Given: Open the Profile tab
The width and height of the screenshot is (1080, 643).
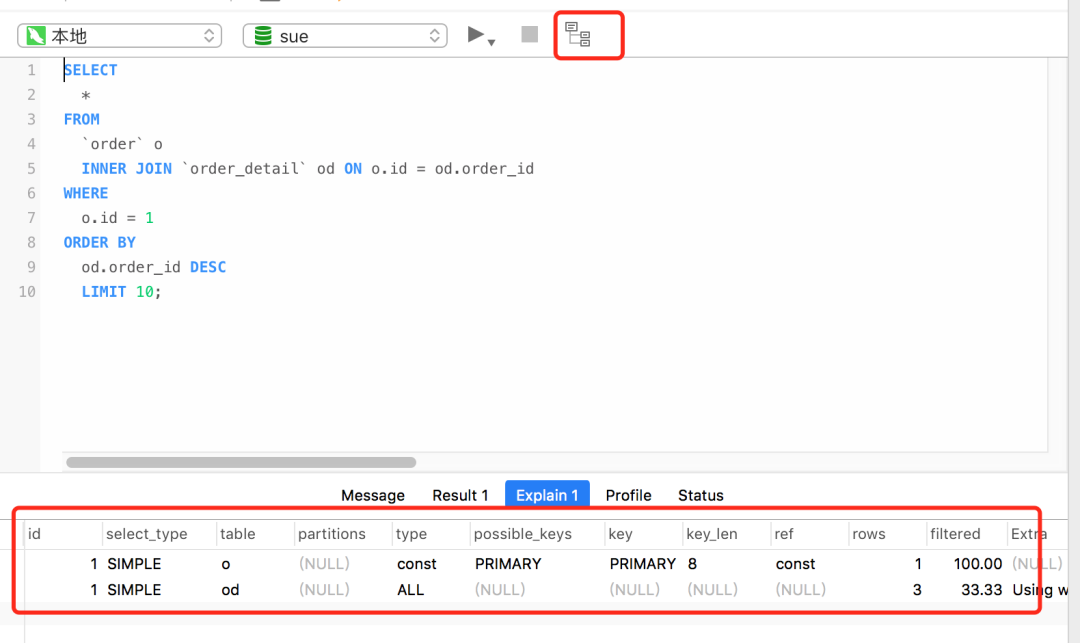Looking at the screenshot, I should [628, 495].
